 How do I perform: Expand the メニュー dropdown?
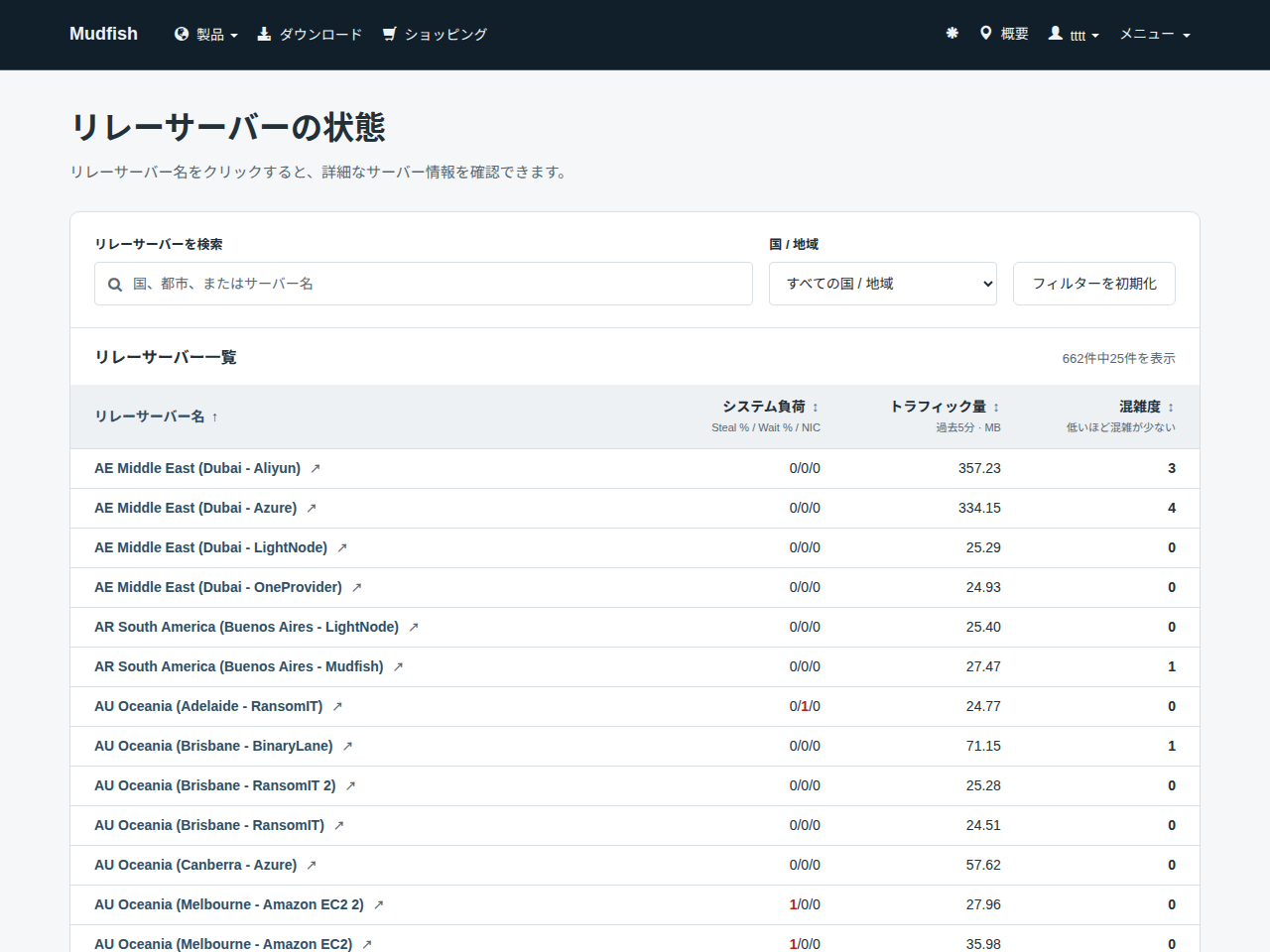coord(1155,35)
